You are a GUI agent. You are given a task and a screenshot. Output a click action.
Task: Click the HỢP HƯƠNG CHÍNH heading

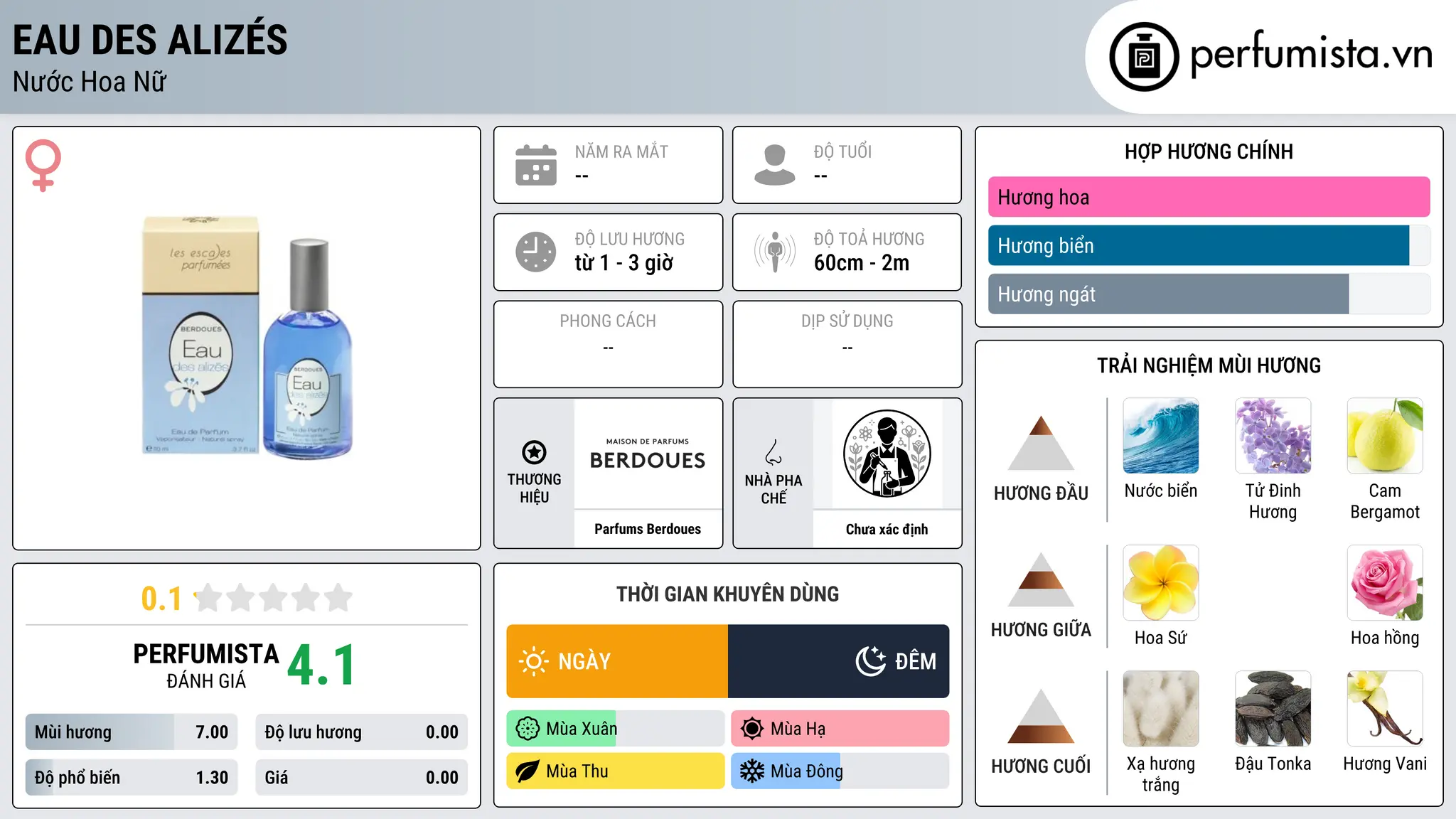pyautogui.click(x=1209, y=151)
